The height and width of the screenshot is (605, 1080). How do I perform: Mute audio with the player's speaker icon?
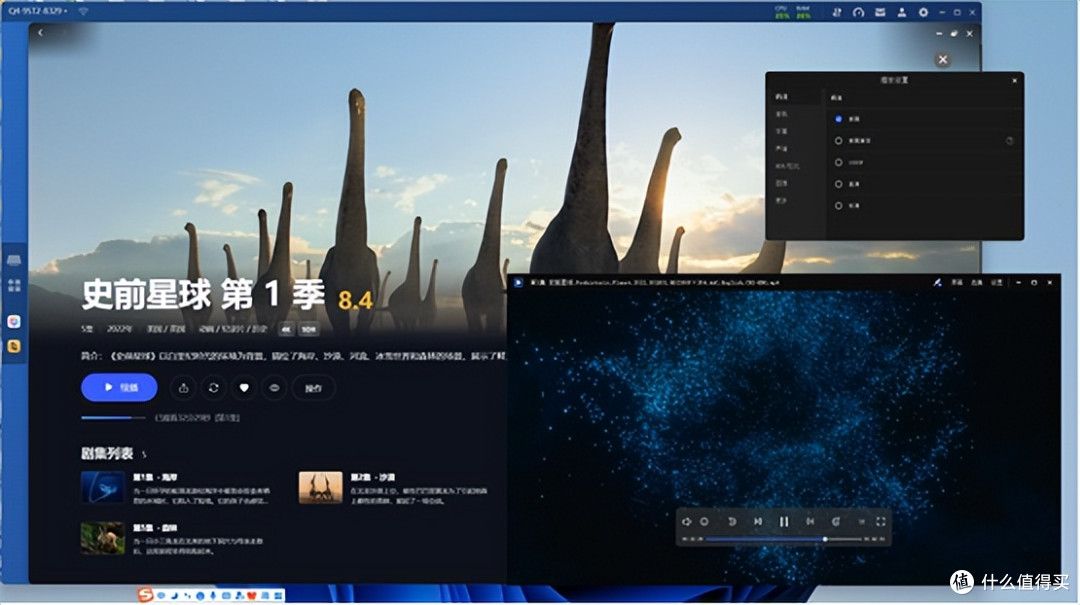click(x=686, y=522)
